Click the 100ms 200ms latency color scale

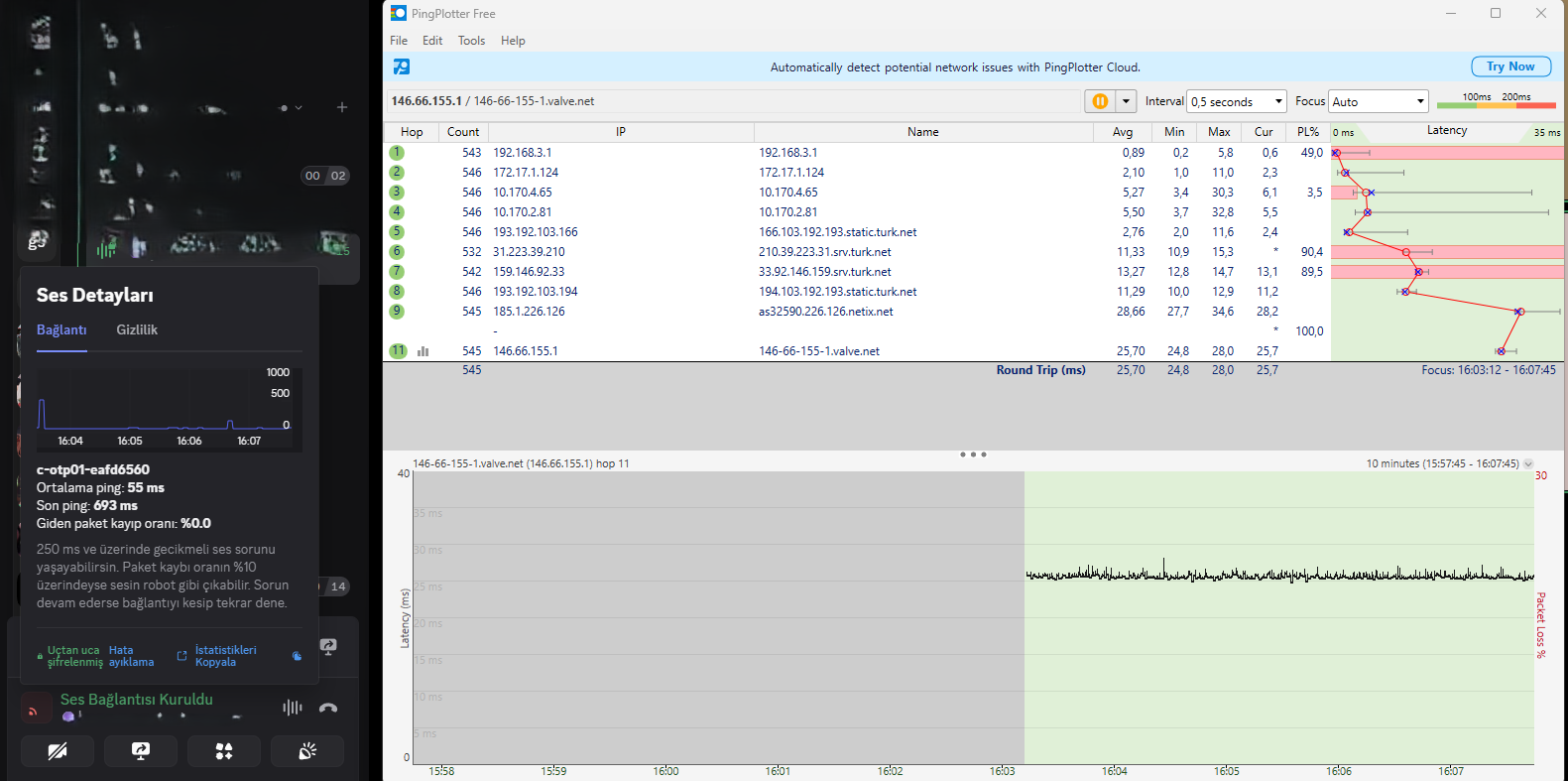pyautogui.click(x=1497, y=101)
